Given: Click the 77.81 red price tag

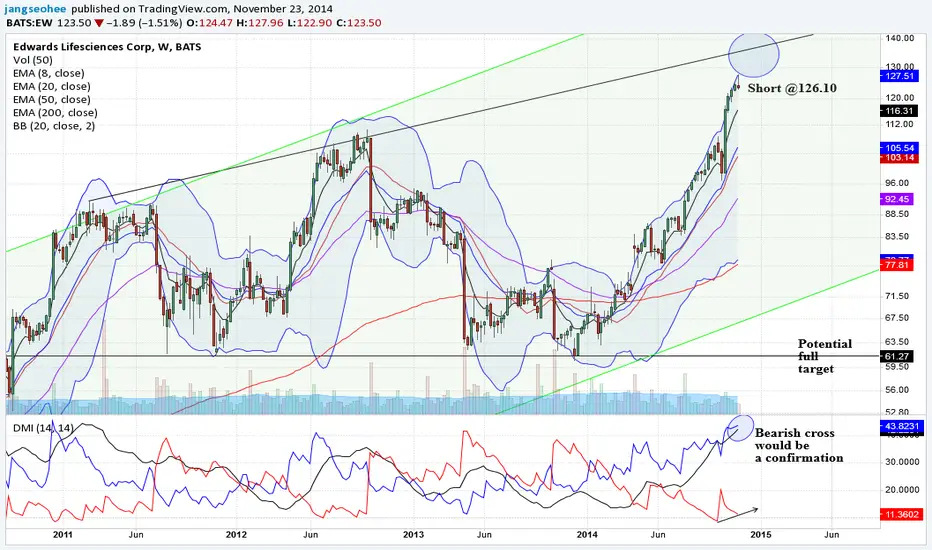Looking at the screenshot, I should [897, 265].
